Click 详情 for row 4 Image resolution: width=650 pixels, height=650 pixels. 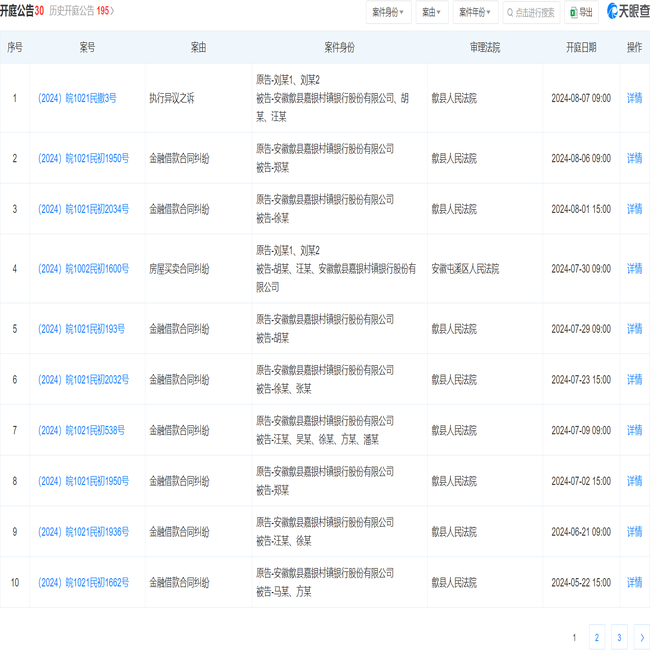coord(634,269)
